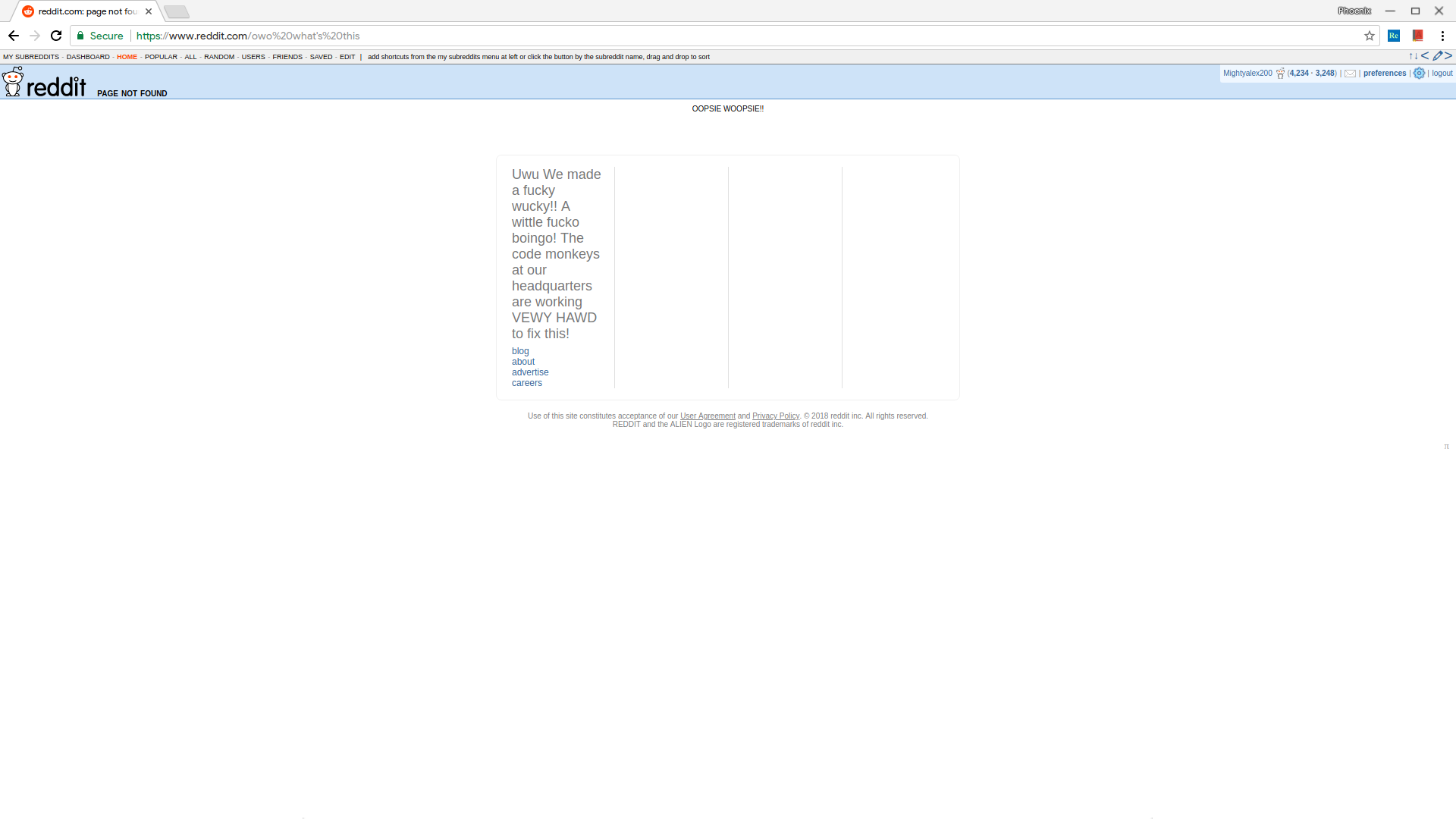The width and height of the screenshot is (1456, 819).
Task: Click the logout button
Action: [x=1442, y=73]
